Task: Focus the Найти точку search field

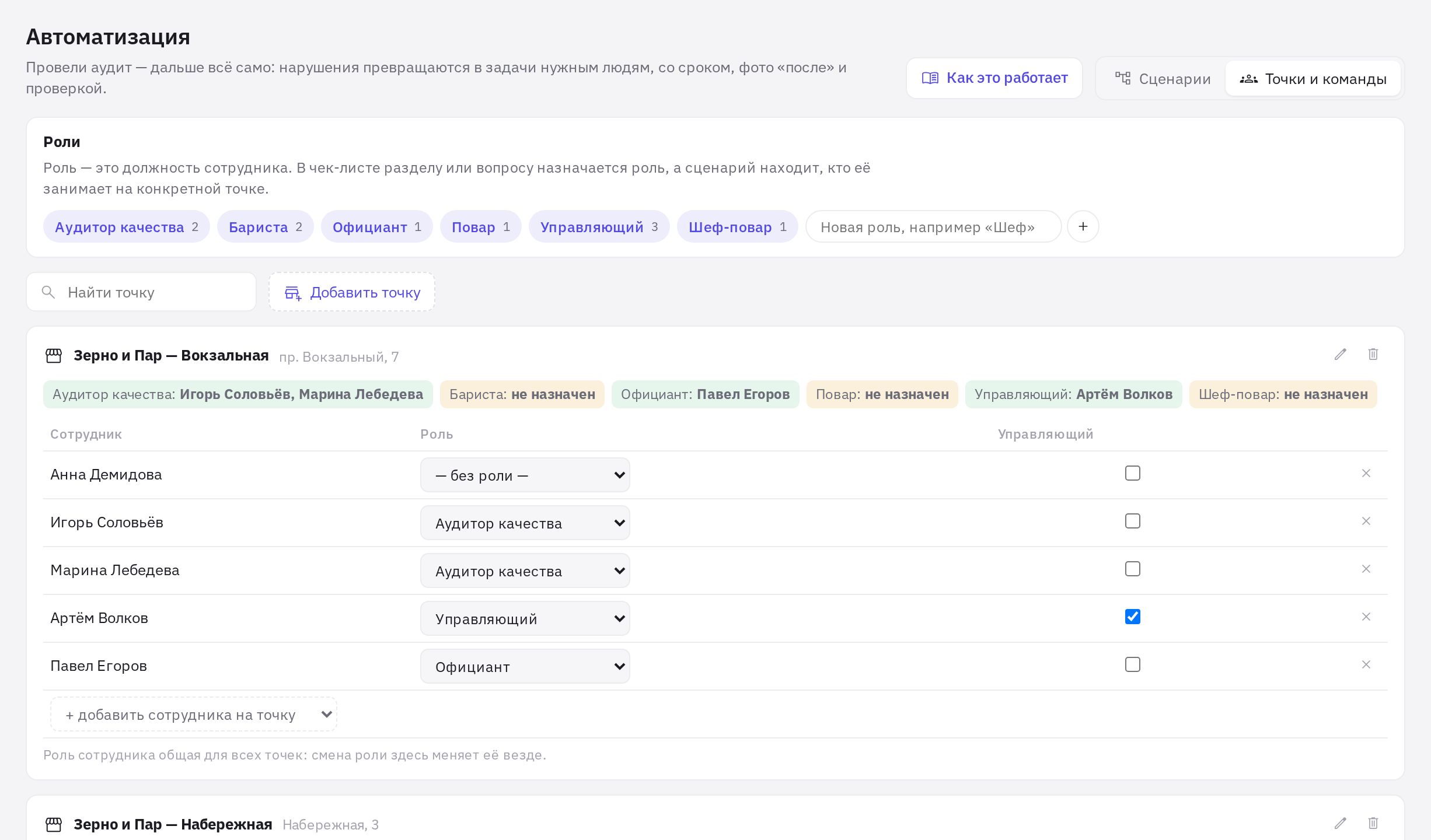Action: coord(141,292)
